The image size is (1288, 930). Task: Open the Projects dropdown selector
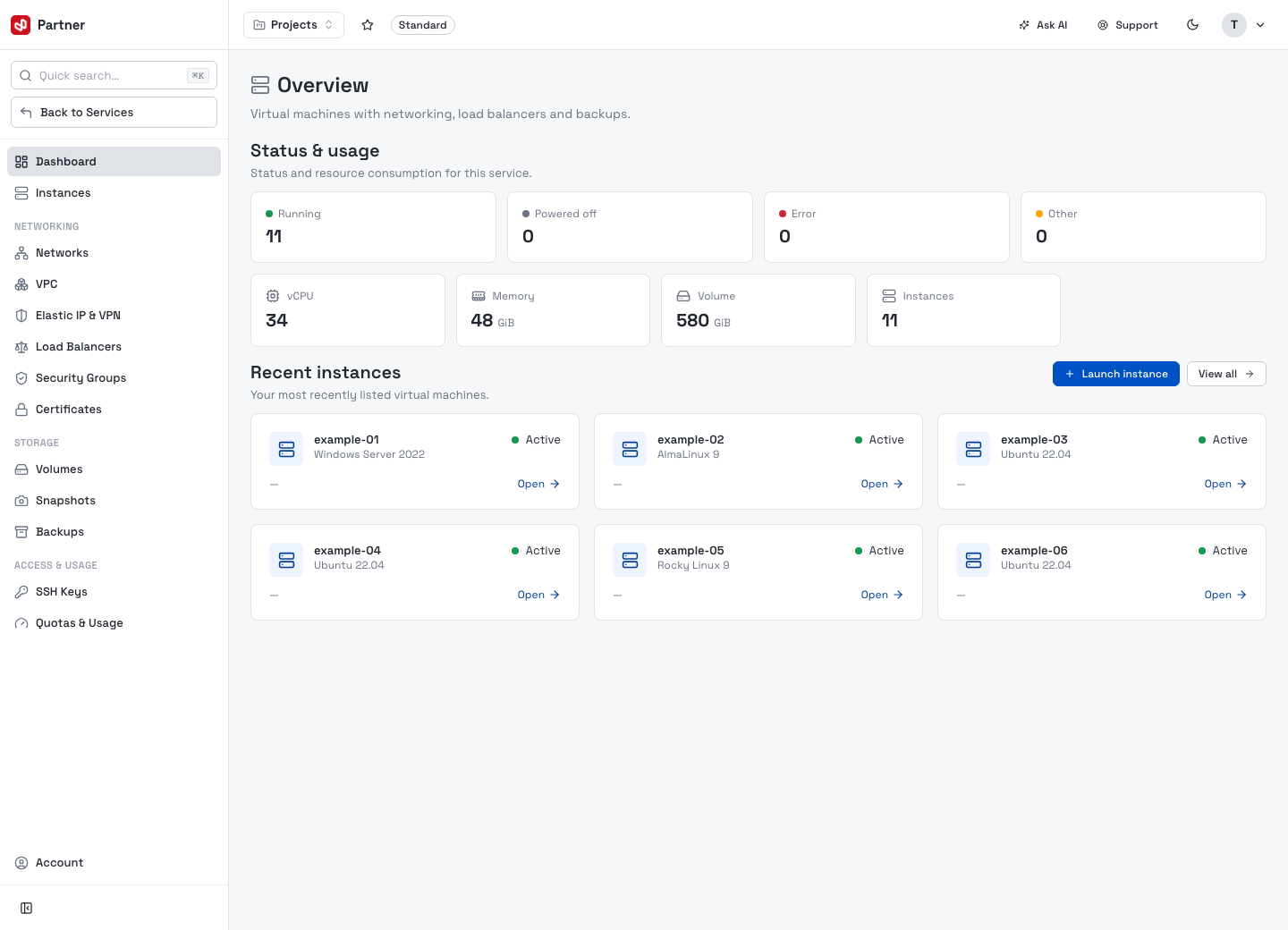click(x=293, y=25)
